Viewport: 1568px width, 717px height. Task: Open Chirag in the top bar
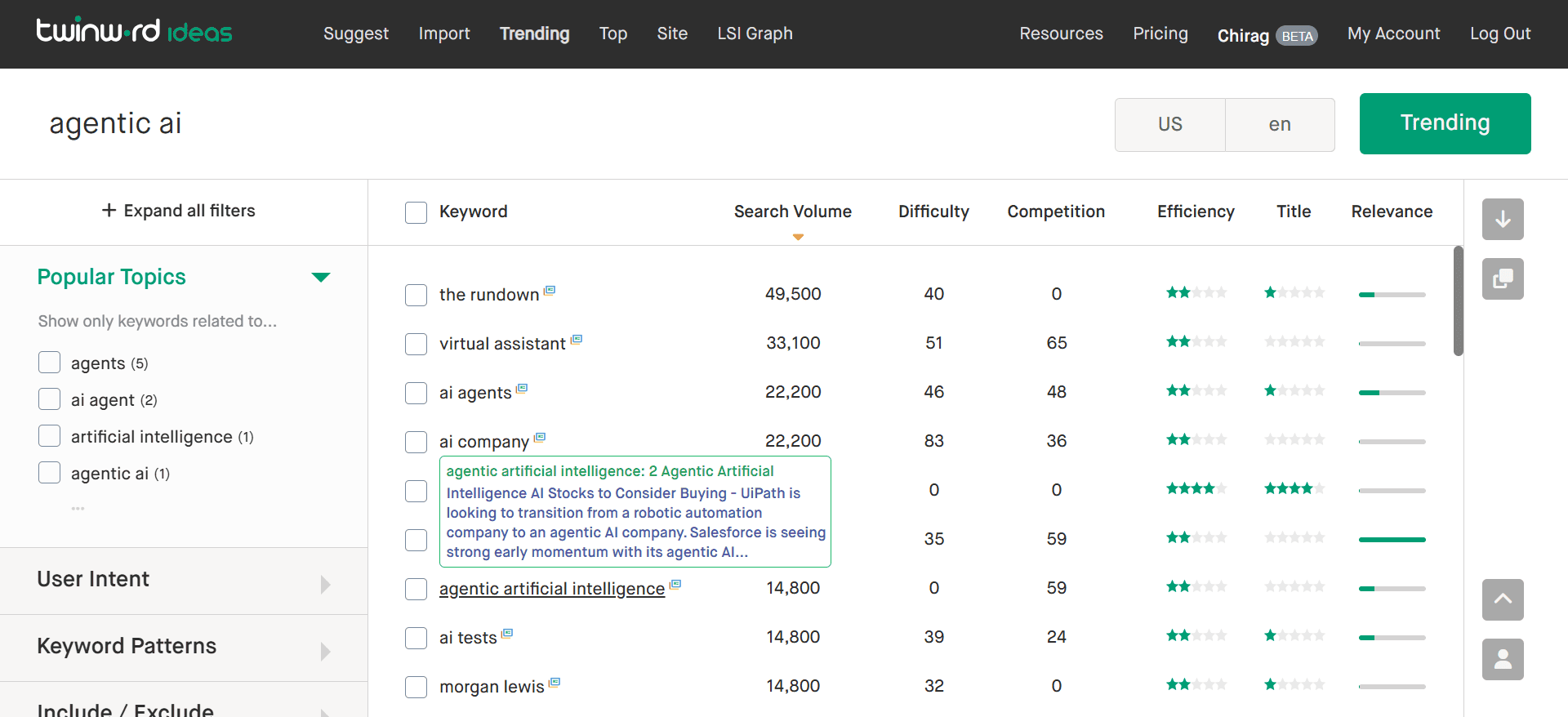[x=1243, y=36]
